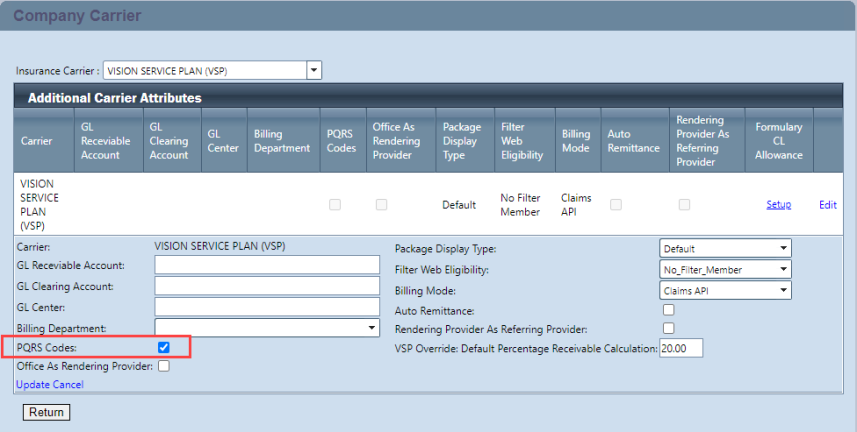The height and width of the screenshot is (432, 857).
Task: Click the PQRS Codes column header
Action: [341, 141]
